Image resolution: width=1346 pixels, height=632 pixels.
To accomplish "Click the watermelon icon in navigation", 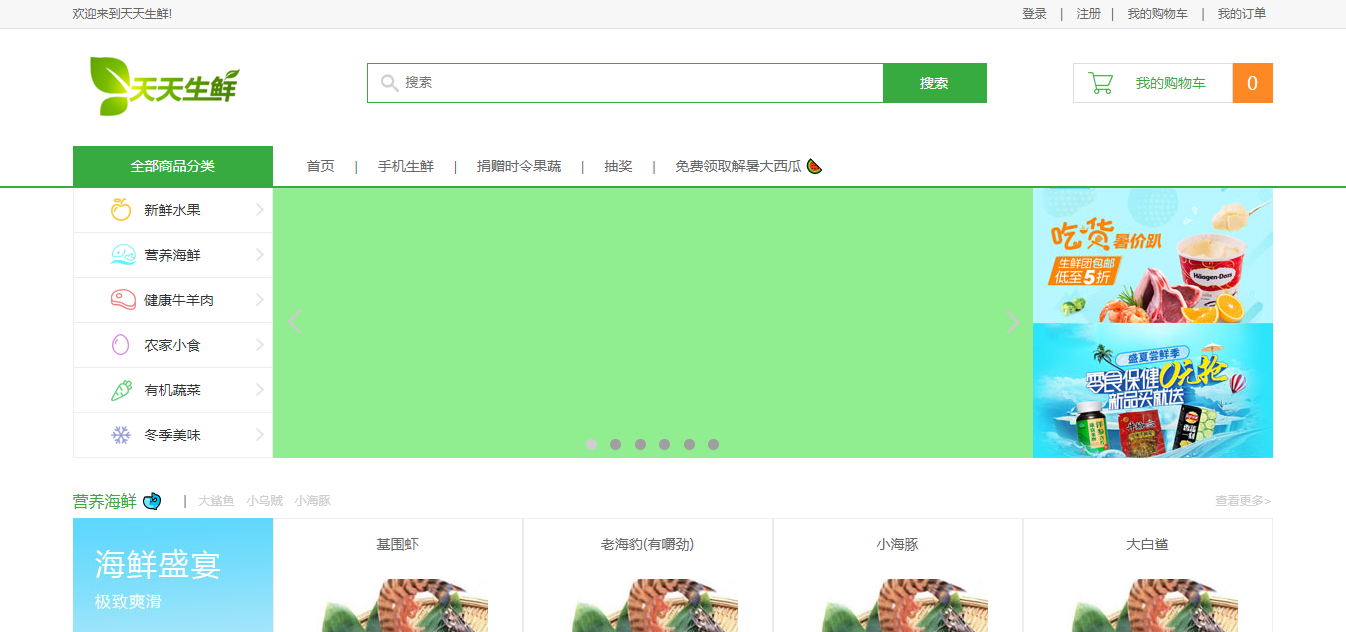I will 814,166.
